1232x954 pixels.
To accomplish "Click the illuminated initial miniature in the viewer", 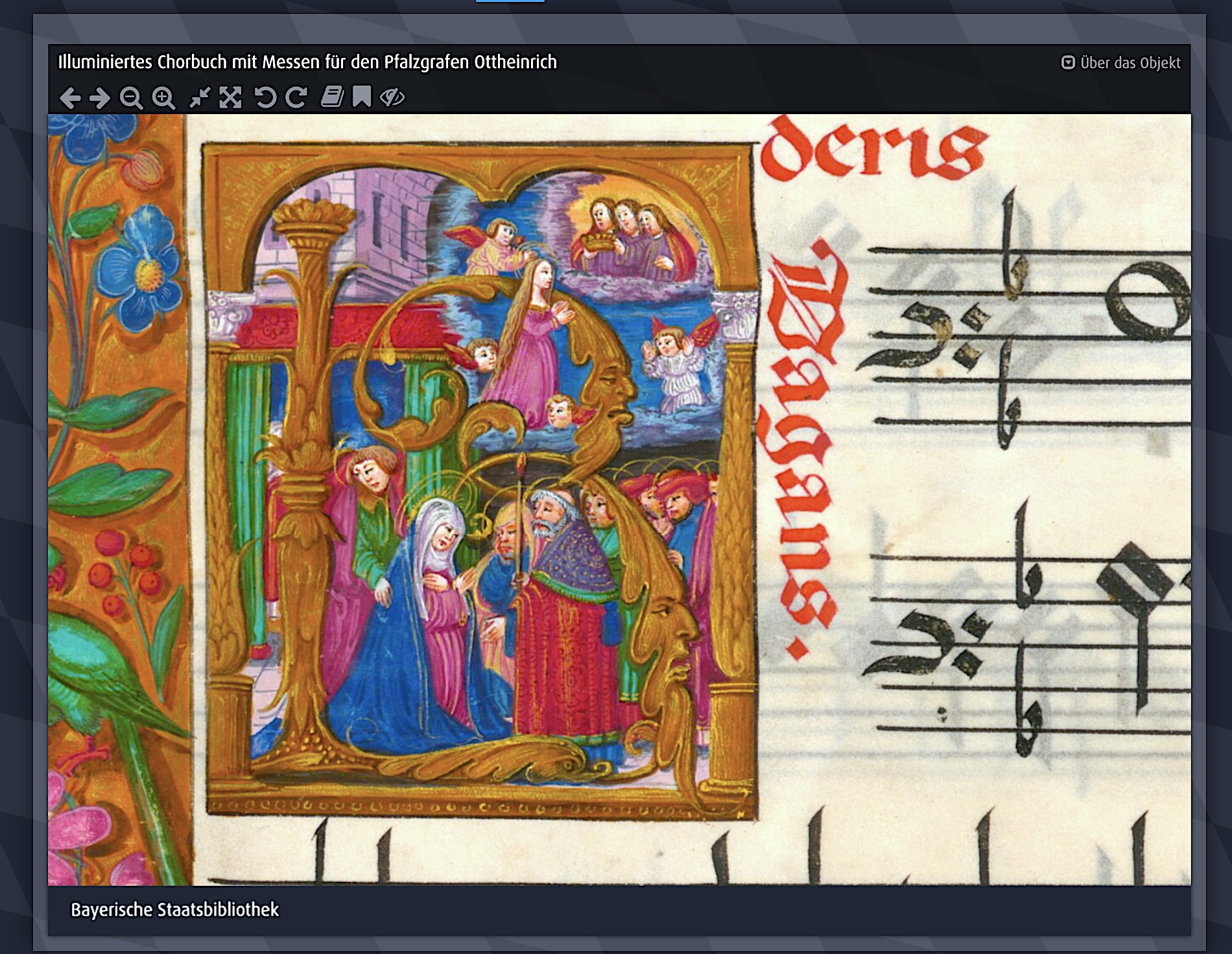I will click(480, 480).
